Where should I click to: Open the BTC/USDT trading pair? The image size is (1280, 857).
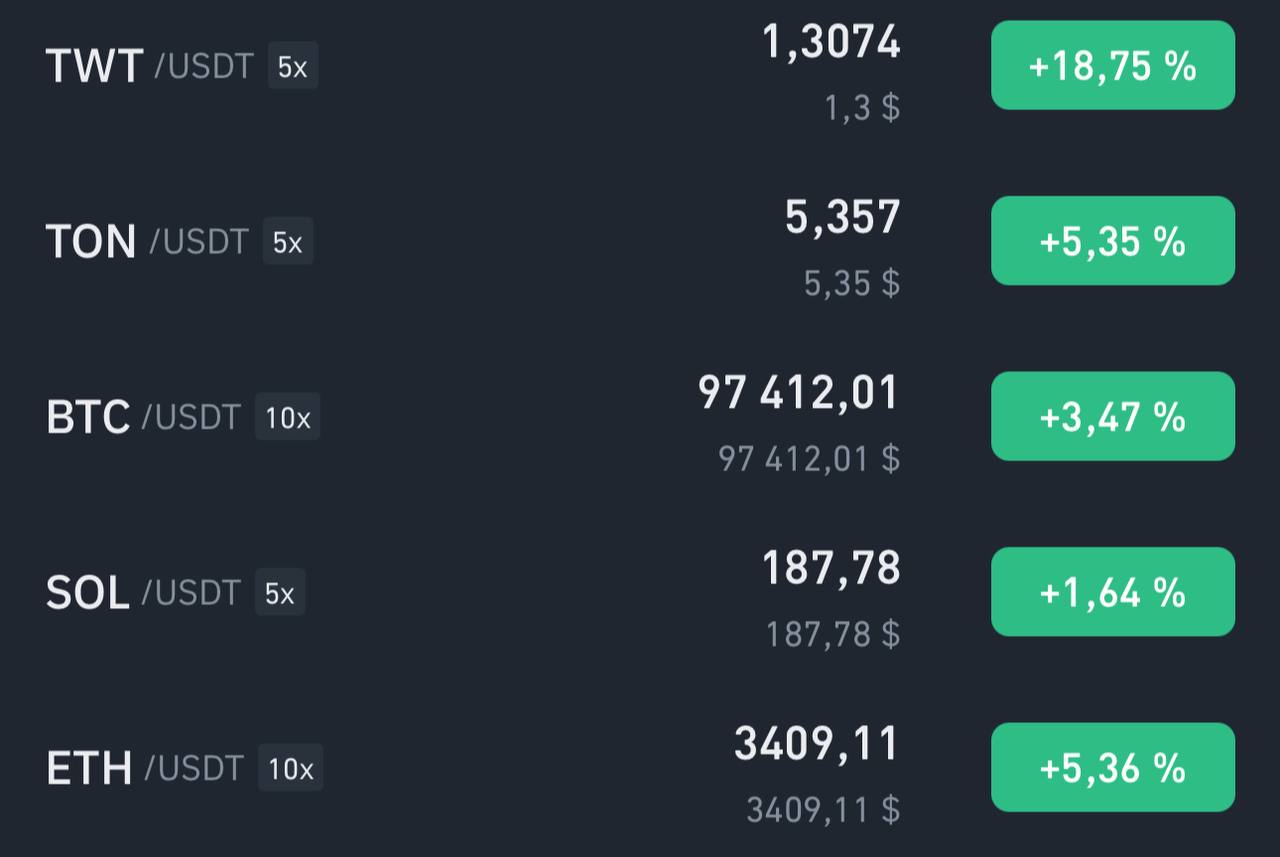pyautogui.click(x=640, y=417)
